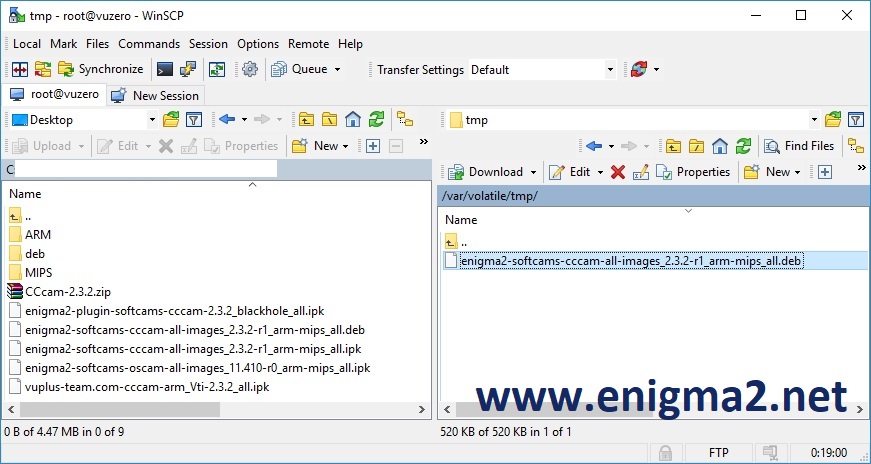This screenshot has height=464, width=871.
Task: Click remote panel filter icon
Action: point(856,119)
